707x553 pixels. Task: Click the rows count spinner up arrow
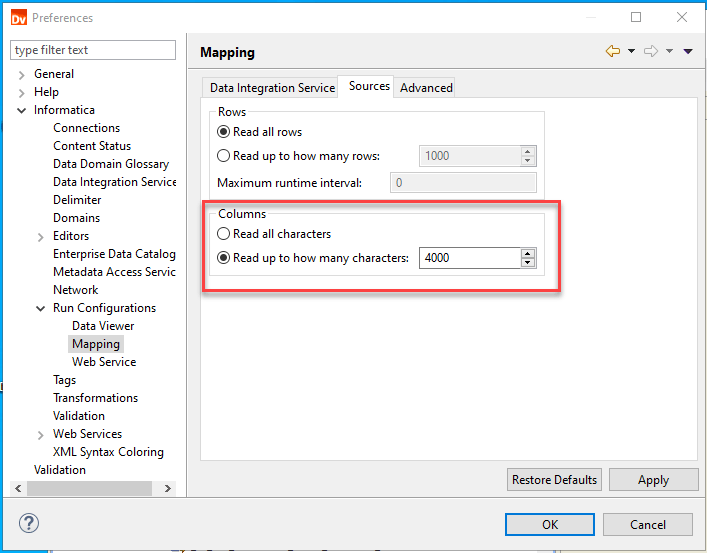click(x=528, y=151)
